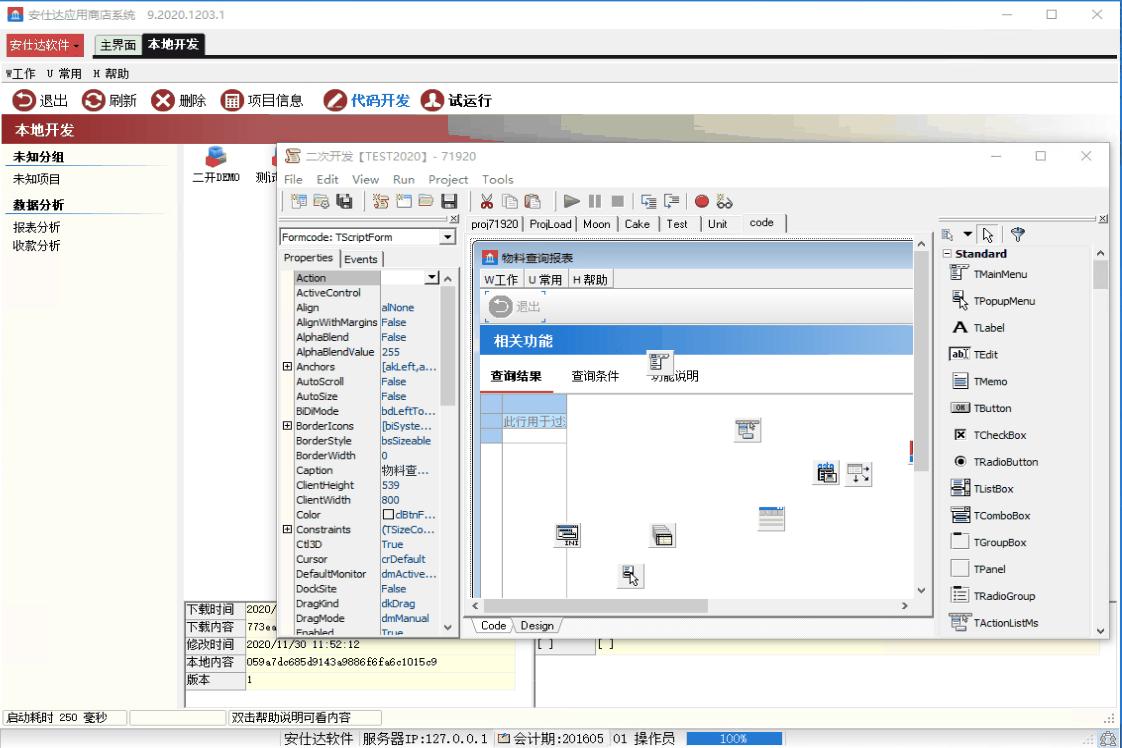Open the Unit editor tab
Image resolution: width=1122 pixels, height=748 pixels.
pos(717,224)
